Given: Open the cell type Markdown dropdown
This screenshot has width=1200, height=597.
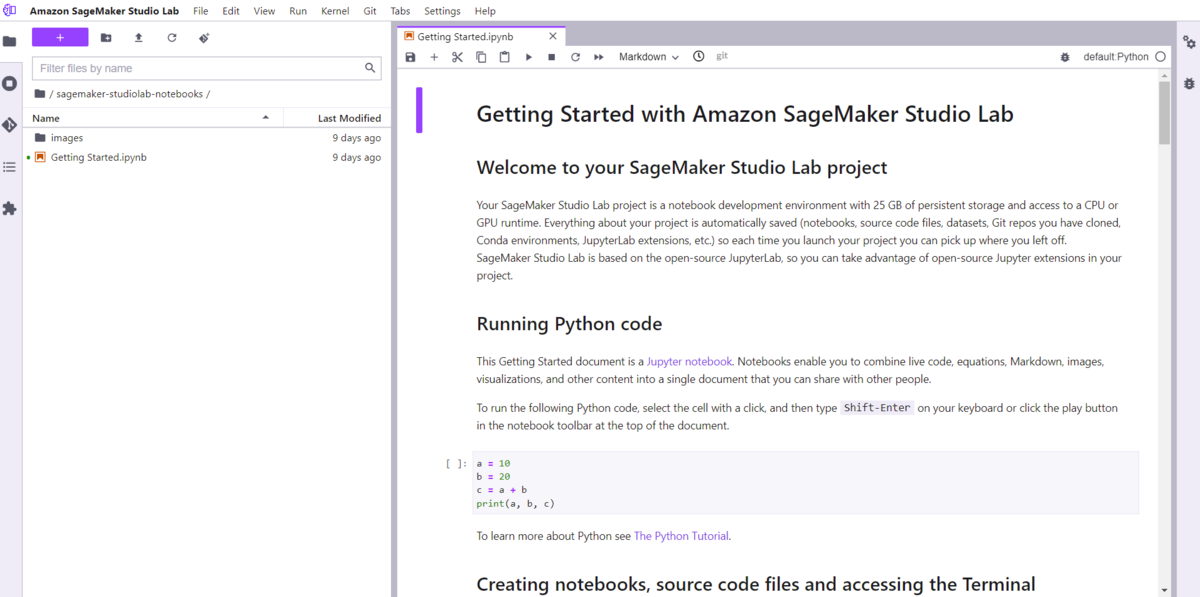Looking at the screenshot, I should click(x=649, y=57).
